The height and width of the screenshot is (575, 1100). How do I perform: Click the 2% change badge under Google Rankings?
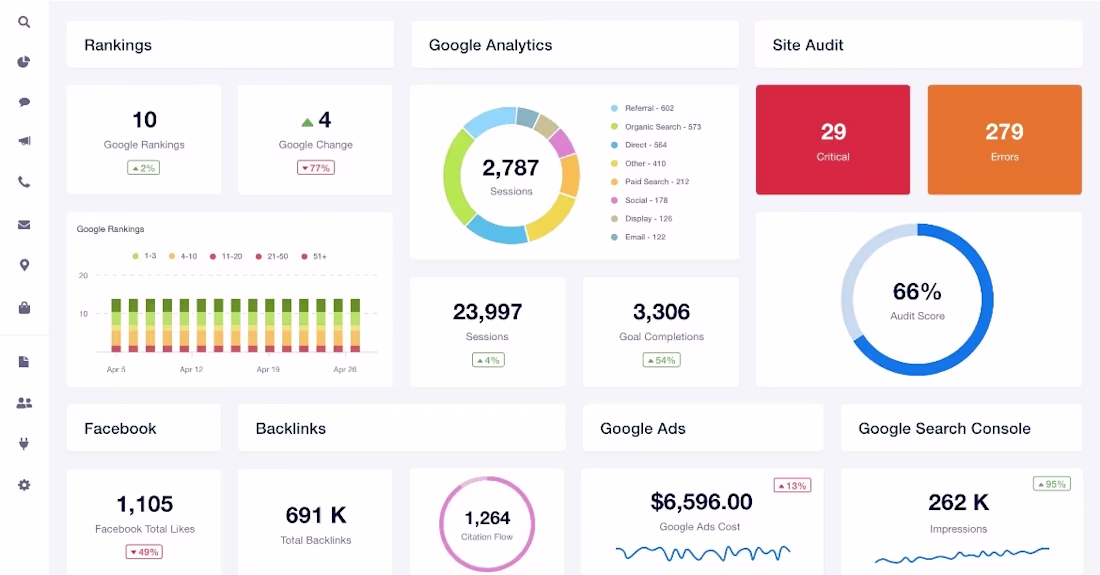144,168
